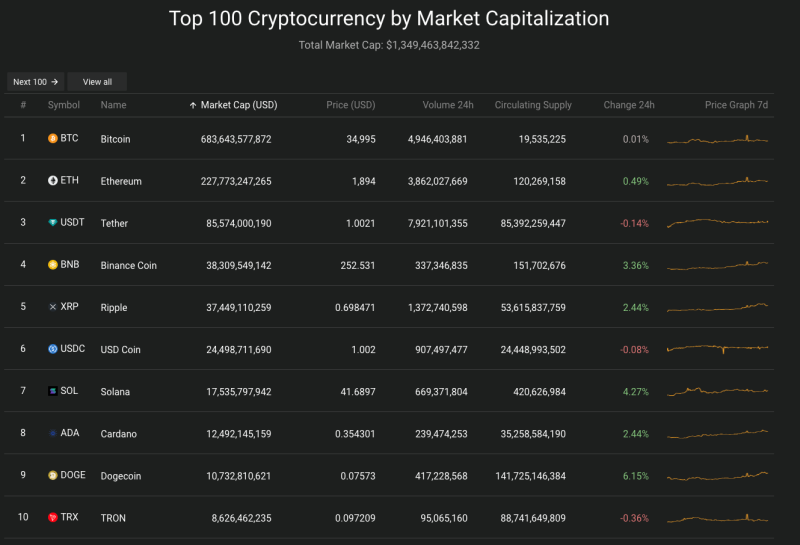Click the # rank column header

pos(23,105)
